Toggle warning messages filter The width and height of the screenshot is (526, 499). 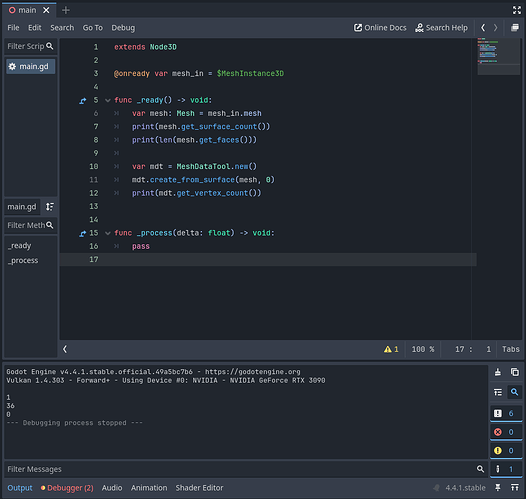pyautogui.click(x=506, y=450)
